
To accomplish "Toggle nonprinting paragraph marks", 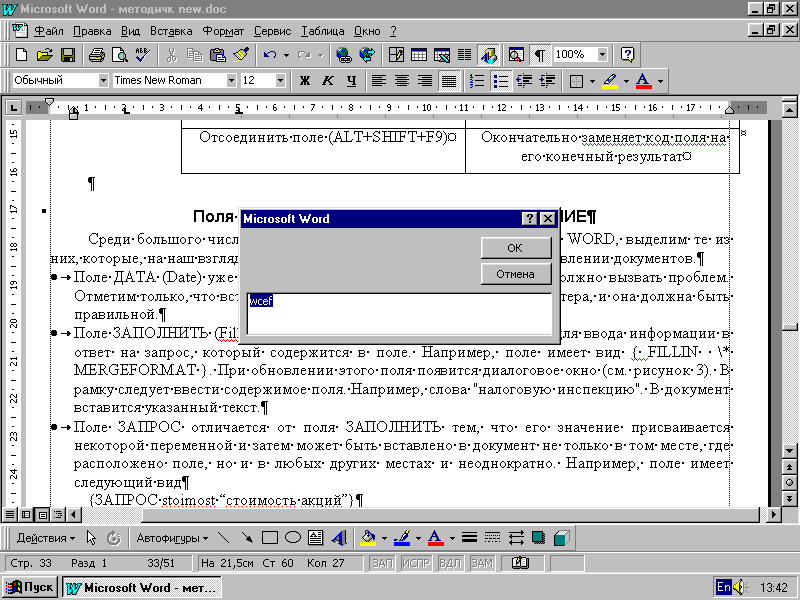I will [x=540, y=55].
